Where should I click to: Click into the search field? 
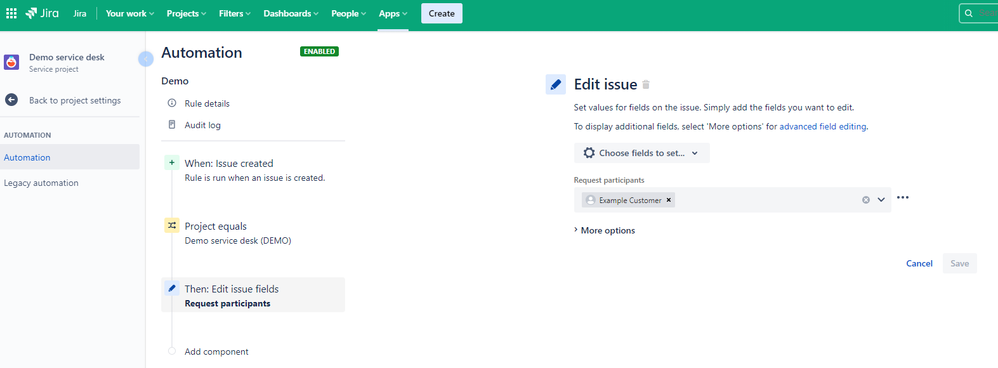pyautogui.click(x=978, y=13)
